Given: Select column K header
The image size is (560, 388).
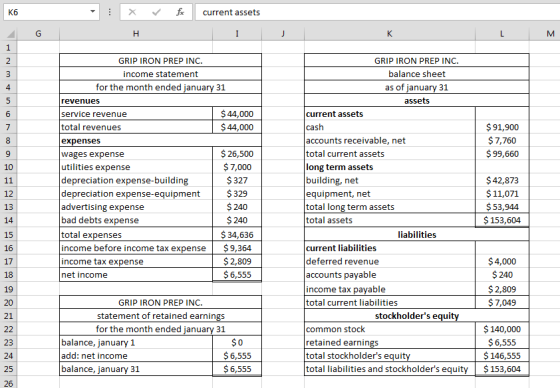Looking at the screenshot, I should [x=390, y=34].
